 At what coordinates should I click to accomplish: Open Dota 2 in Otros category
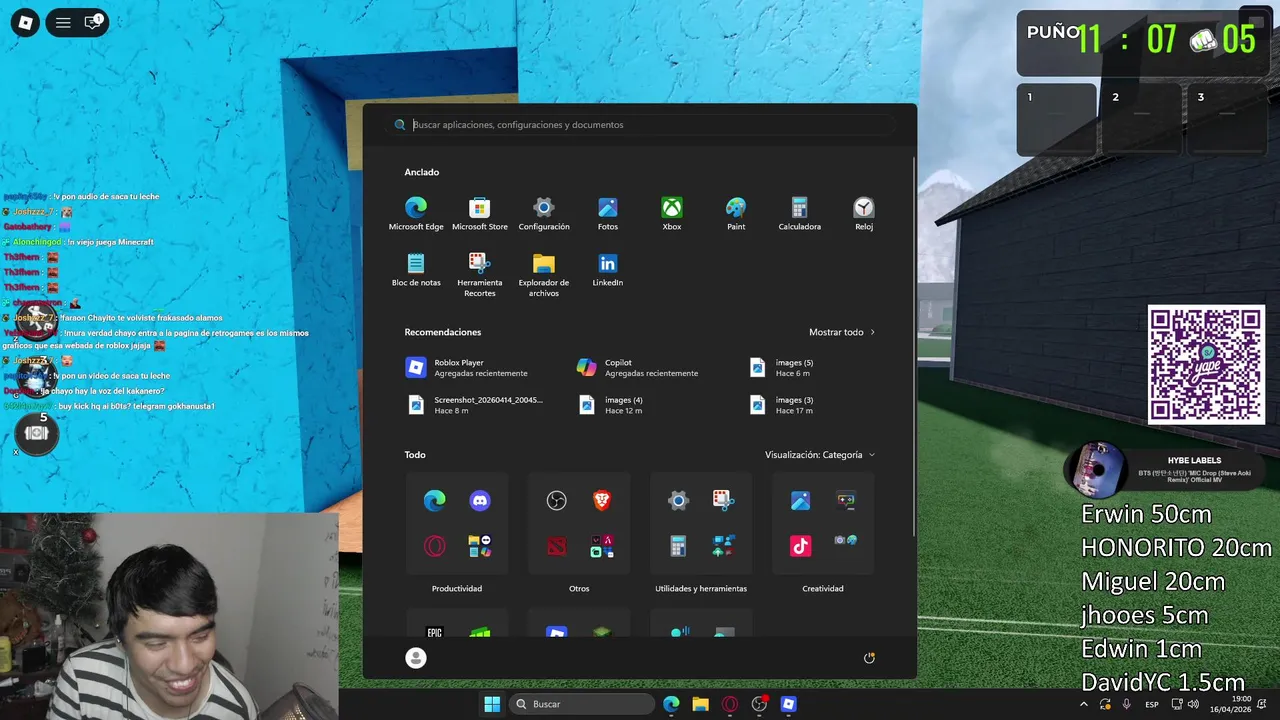[557, 546]
